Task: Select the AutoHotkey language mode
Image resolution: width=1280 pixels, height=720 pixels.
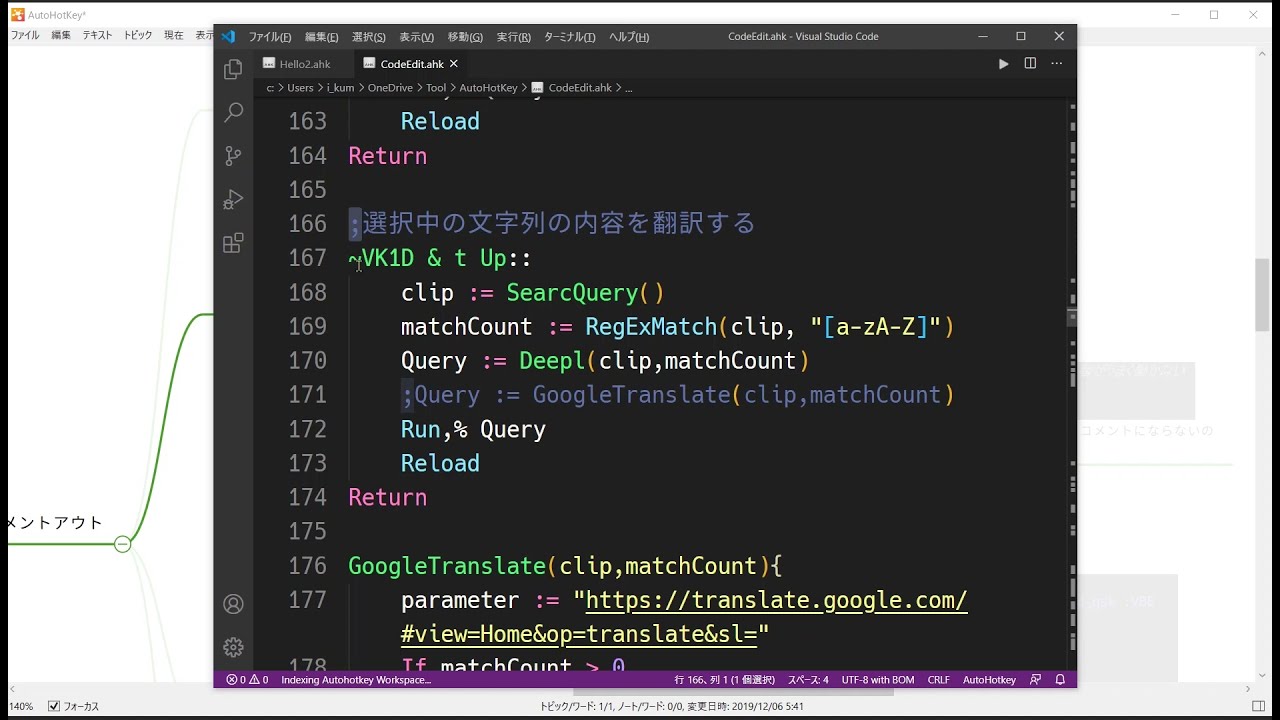Action: (989, 680)
